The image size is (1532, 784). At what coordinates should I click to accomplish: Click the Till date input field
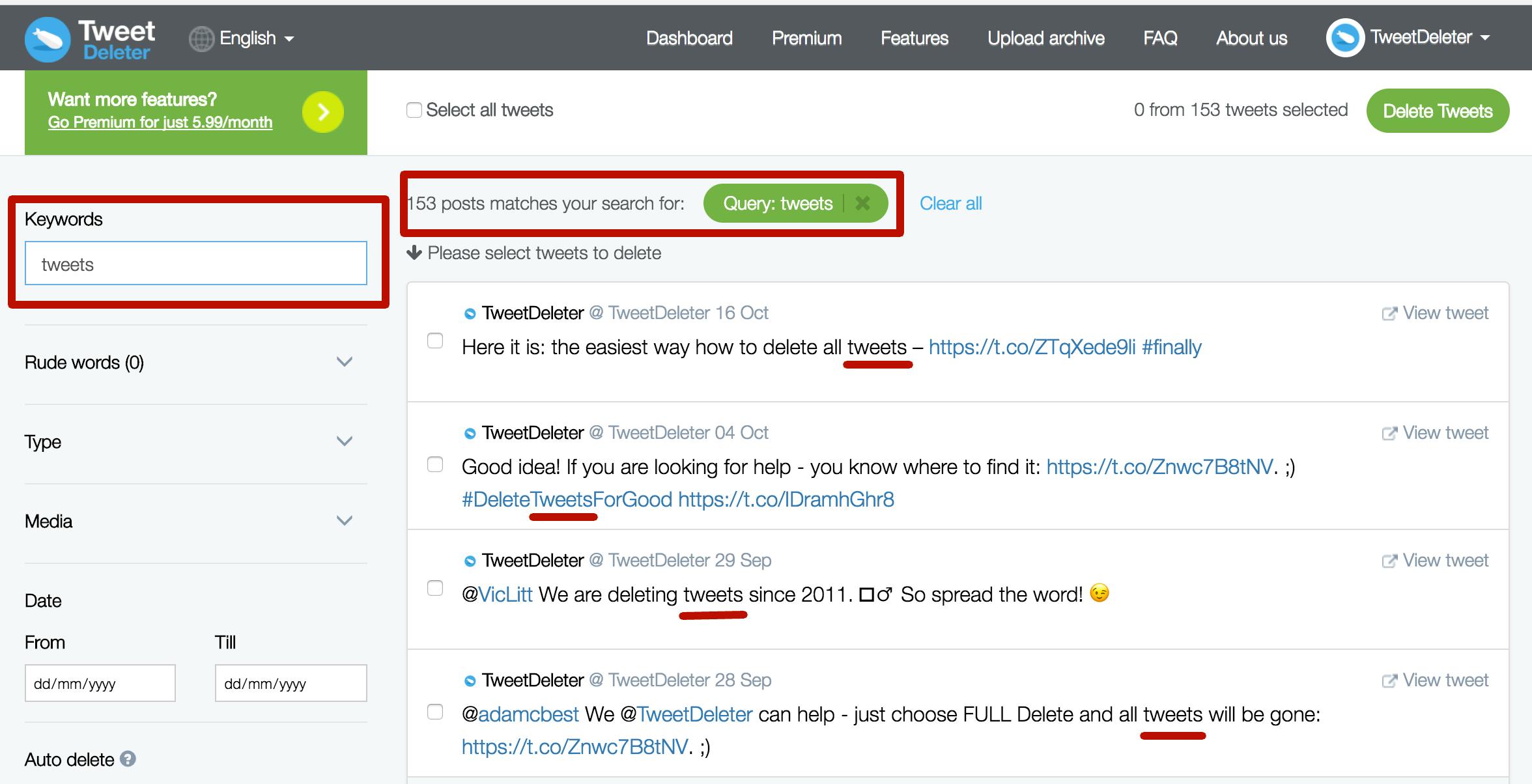click(x=291, y=683)
